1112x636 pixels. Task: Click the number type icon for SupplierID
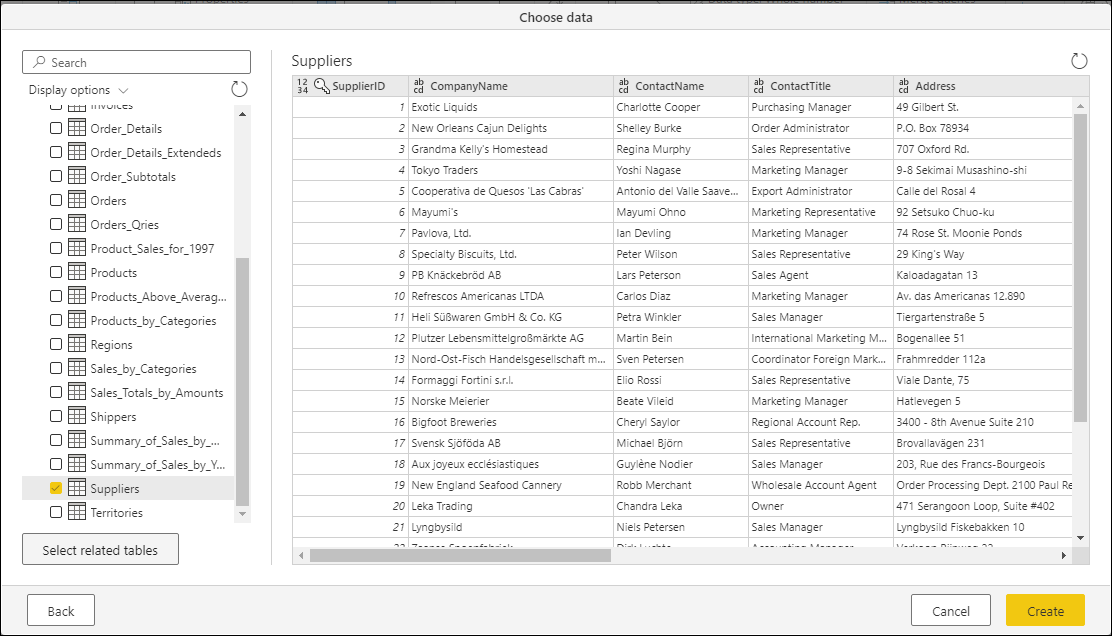[303, 86]
